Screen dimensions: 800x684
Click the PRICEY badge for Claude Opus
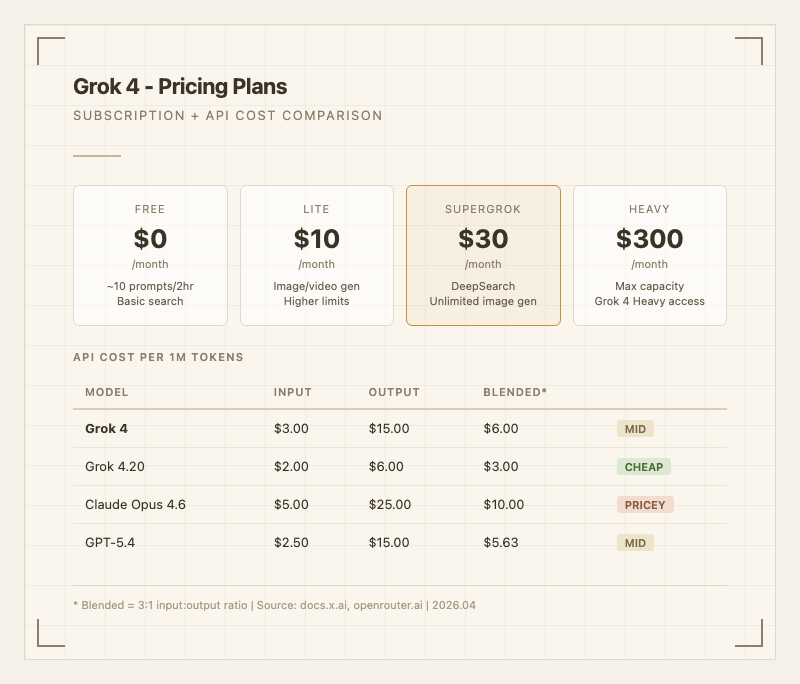(645, 505)
